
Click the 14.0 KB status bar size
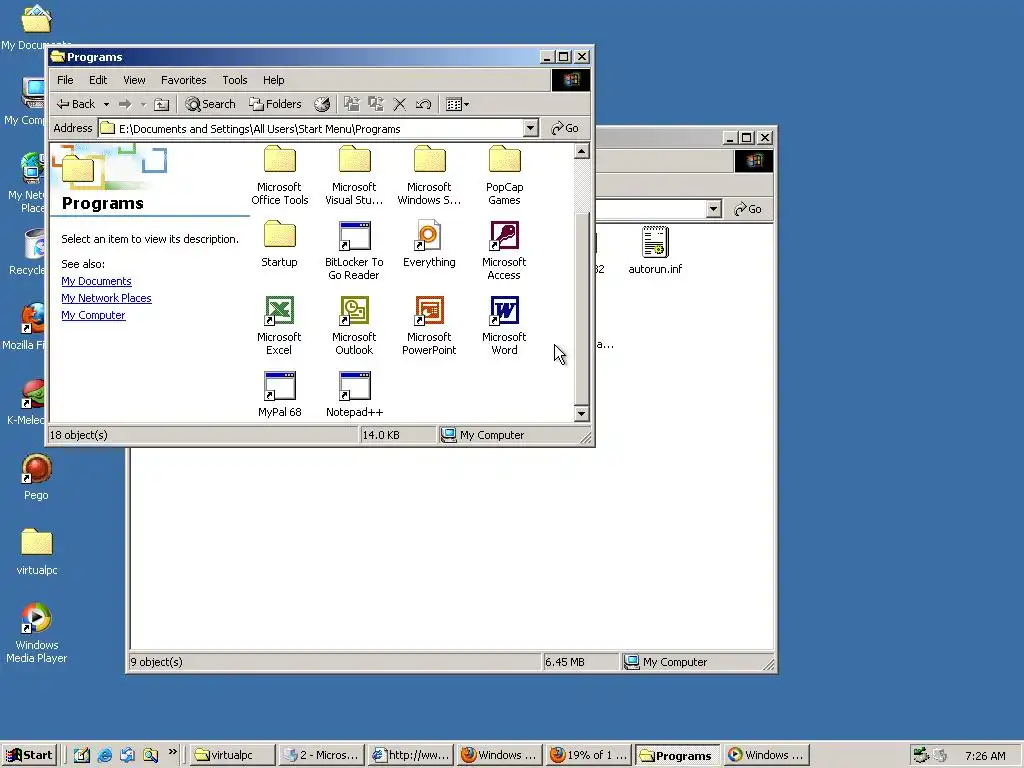(x=381, y=435)
